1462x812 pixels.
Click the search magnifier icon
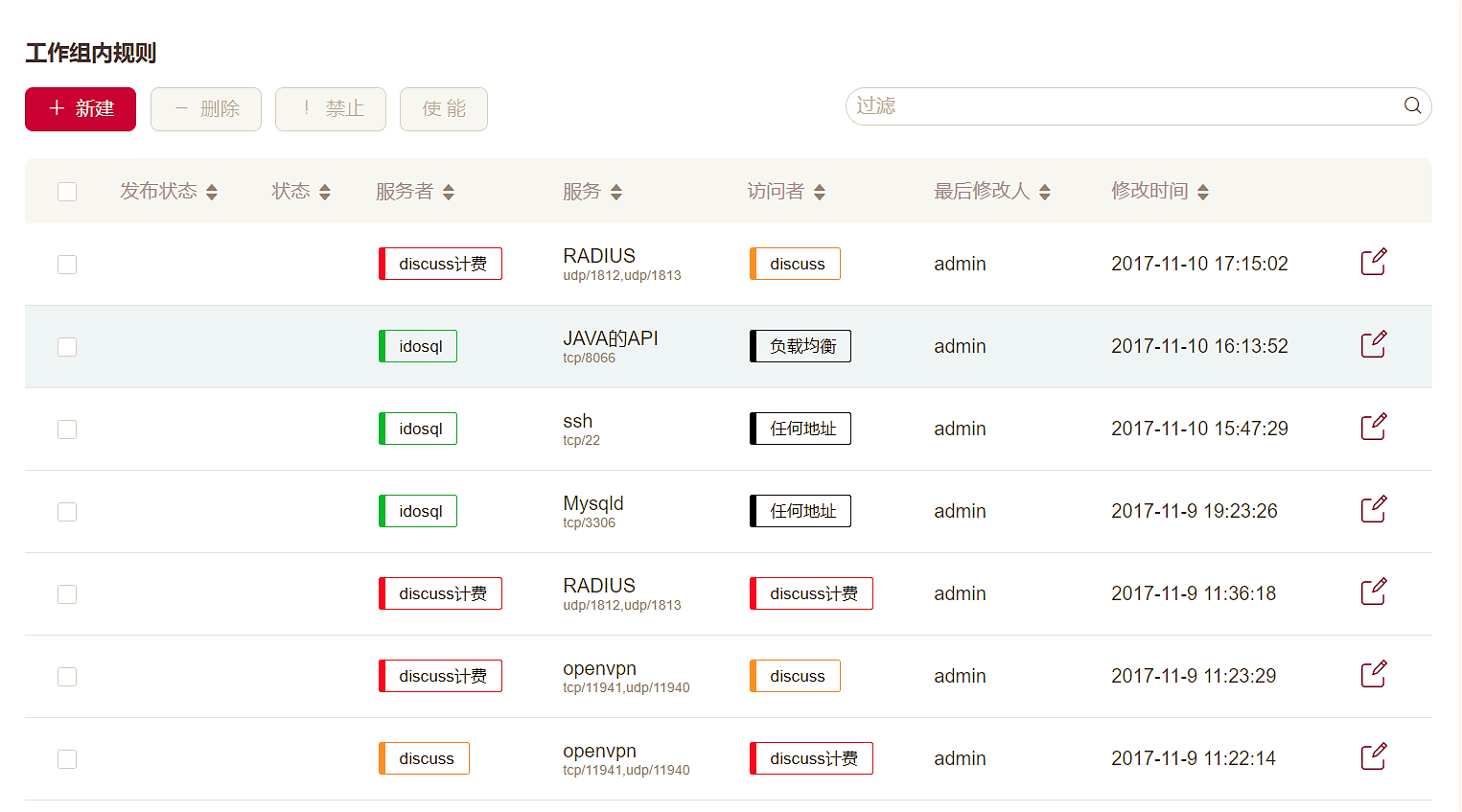(x=1412, y=105)
